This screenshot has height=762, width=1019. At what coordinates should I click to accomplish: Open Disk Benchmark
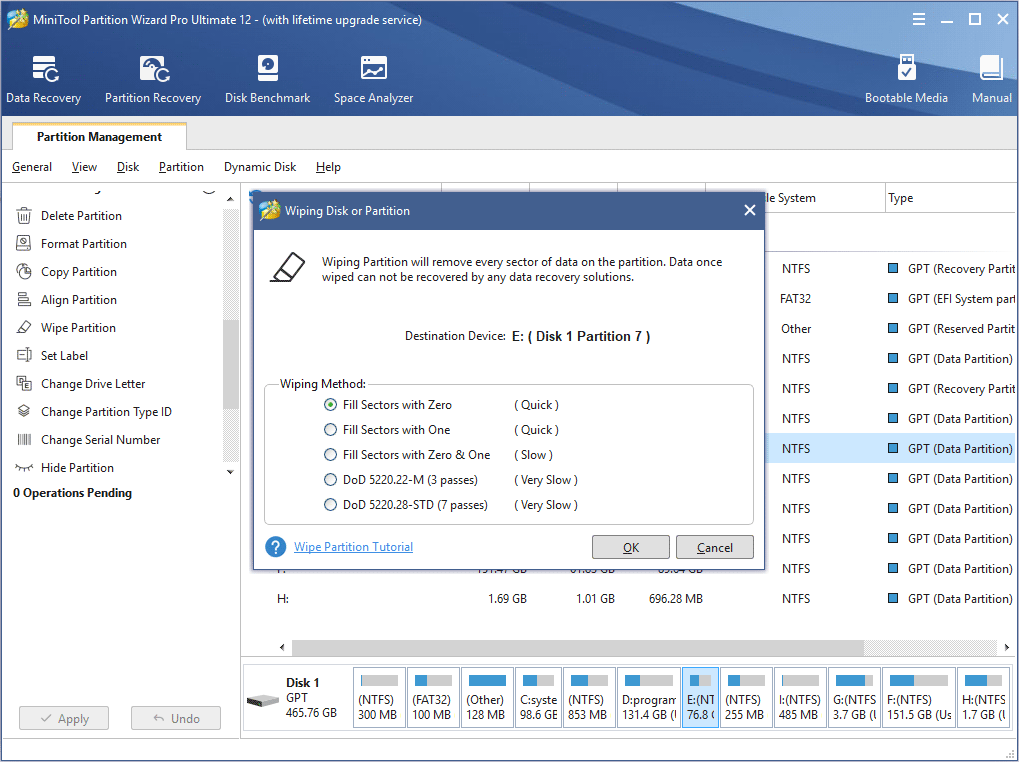pyautogui.click(x=267, y=78)
